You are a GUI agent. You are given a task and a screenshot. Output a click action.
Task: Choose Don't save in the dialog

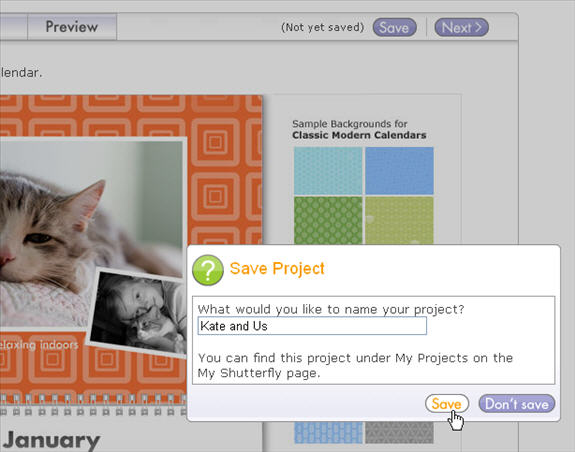pyautogui.click(x=517, y=404)
